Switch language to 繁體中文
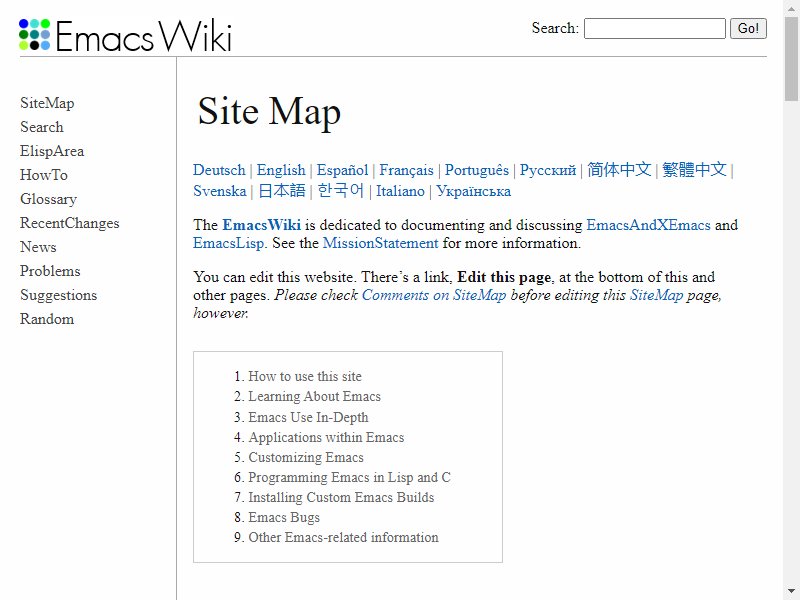This screenshot has width=800, height=600. click(694, 169)
